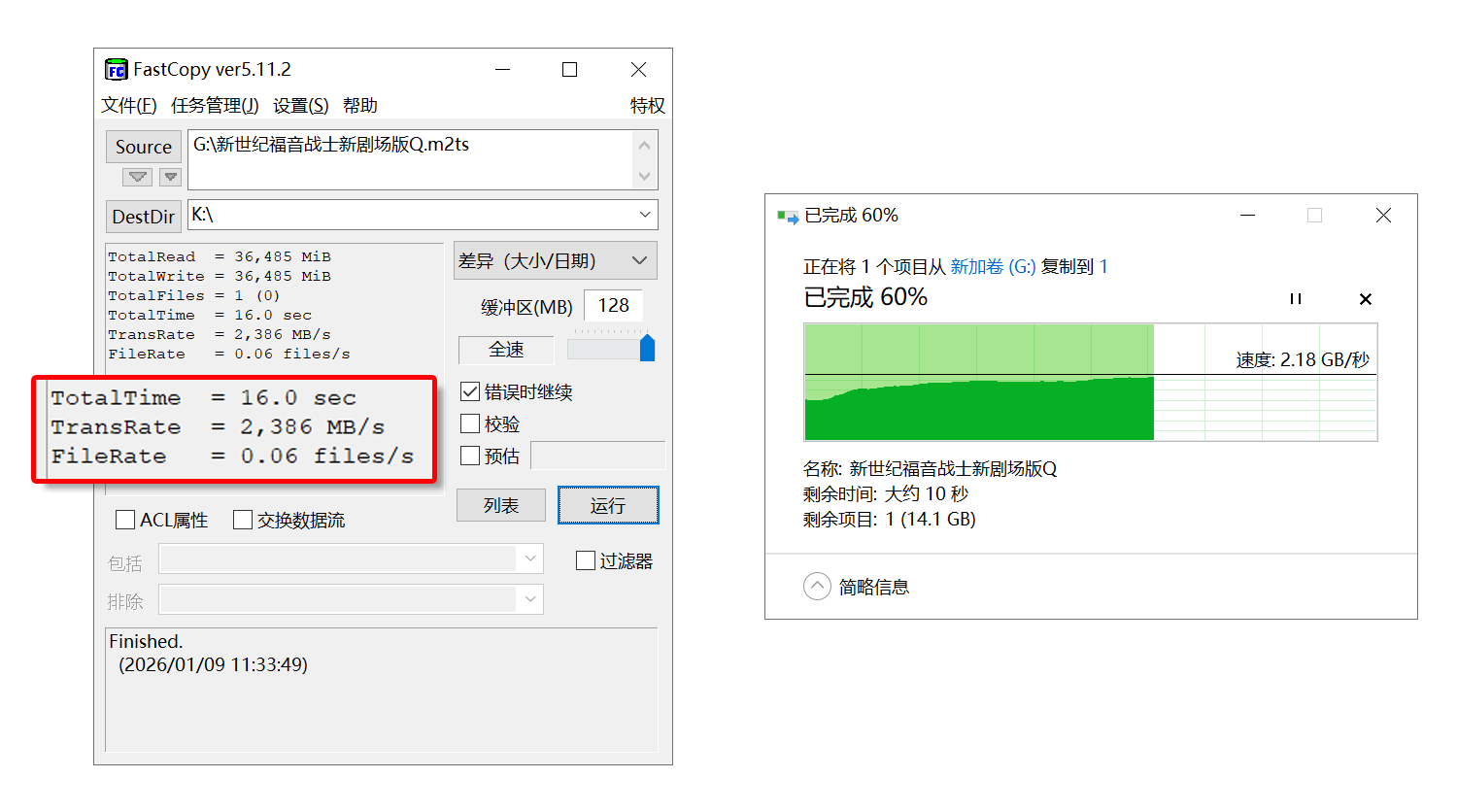Minimize the 已完成 60% copy dialog

[1248, 215]
